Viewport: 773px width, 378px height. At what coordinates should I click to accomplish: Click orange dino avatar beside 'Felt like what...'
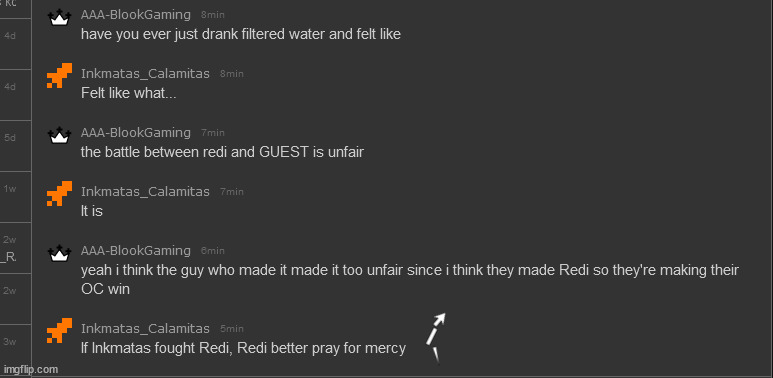[59, 75]
